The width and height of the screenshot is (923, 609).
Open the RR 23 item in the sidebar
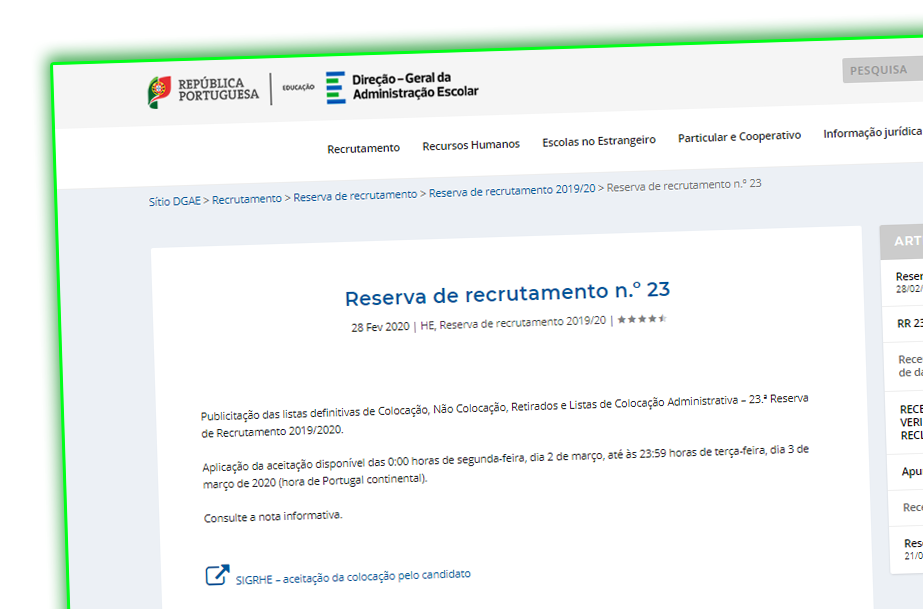point(903,324)
